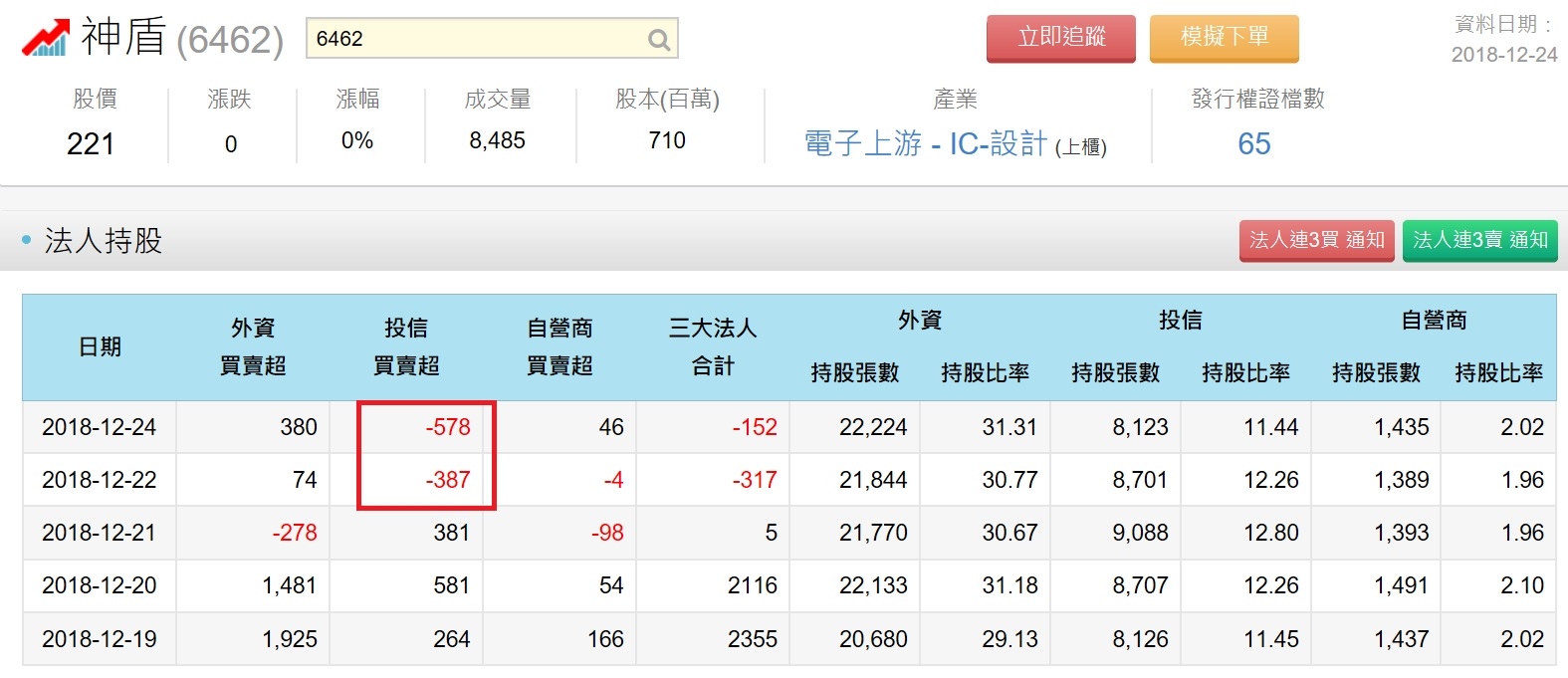Click the 神盾 (6462) stock title
The height and width of the screenshot is (678, 1568).
click(182, 38)
